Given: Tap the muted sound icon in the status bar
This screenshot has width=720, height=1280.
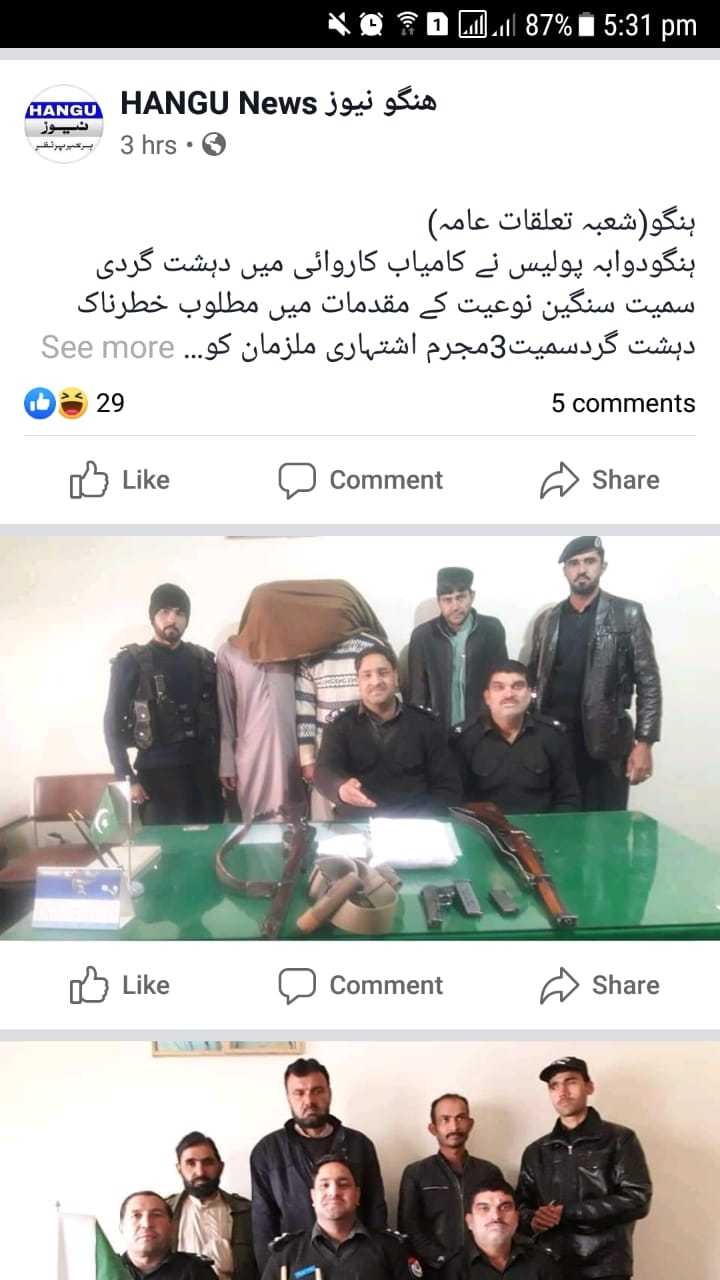Looking at the screenshot, I should pos(340,24).
